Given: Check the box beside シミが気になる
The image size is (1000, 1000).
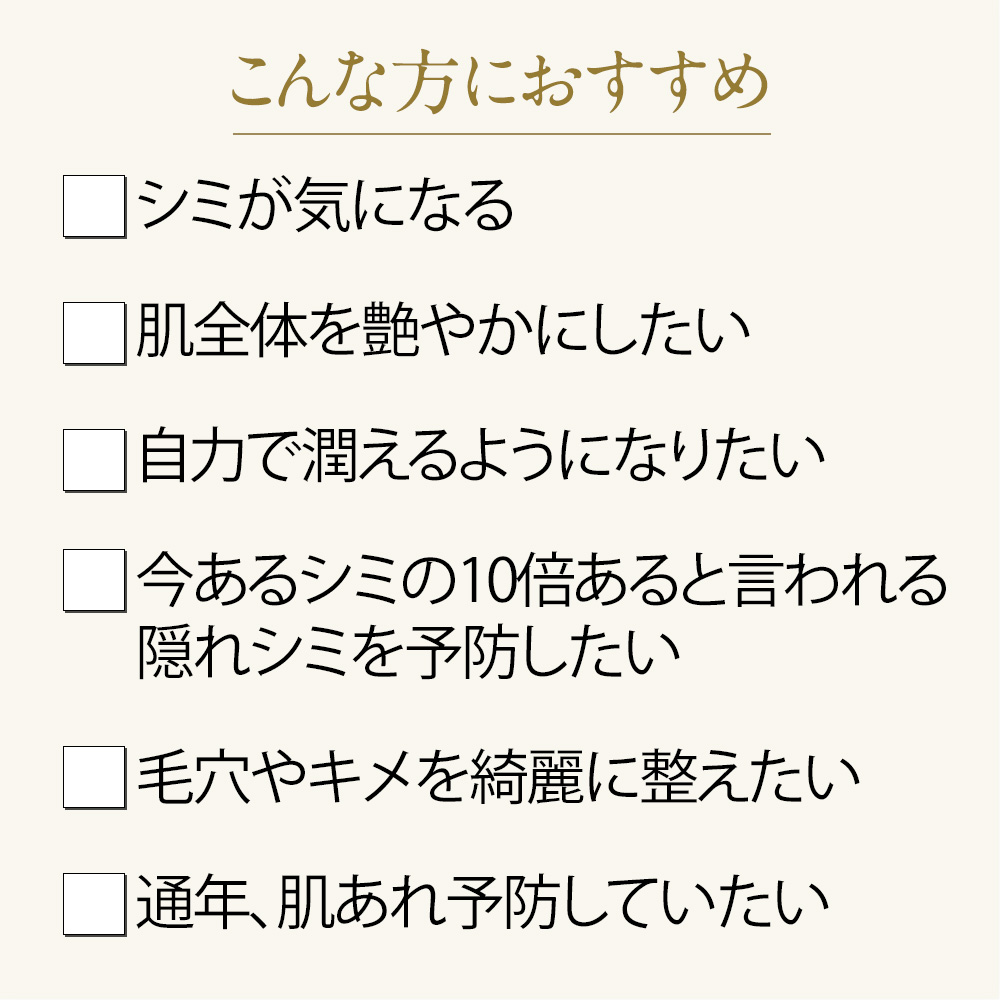Looking at the screenshot, I should tap(94, 206).
